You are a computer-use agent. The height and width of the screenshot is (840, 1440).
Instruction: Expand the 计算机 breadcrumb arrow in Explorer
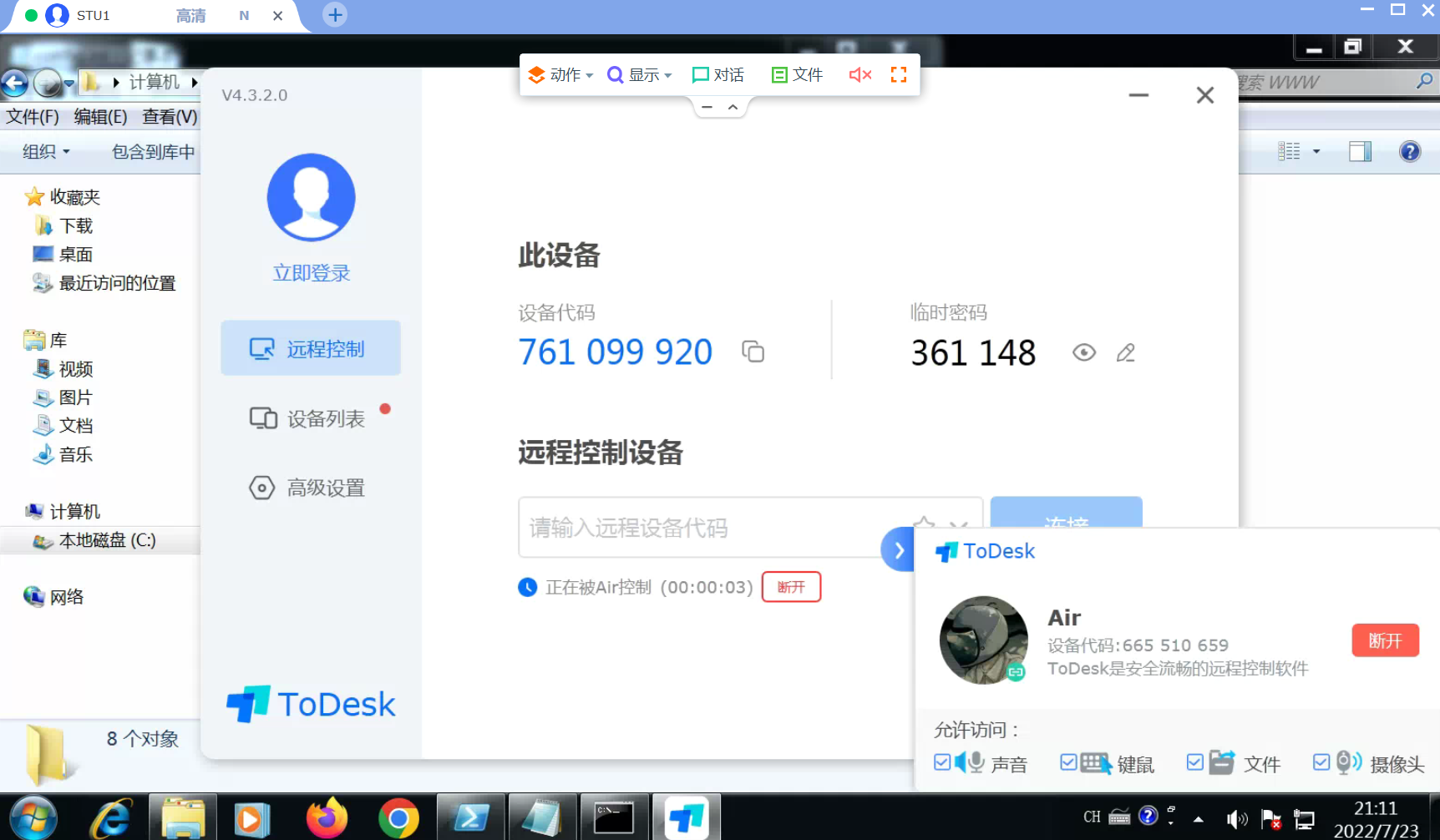(x=194, y=82)
